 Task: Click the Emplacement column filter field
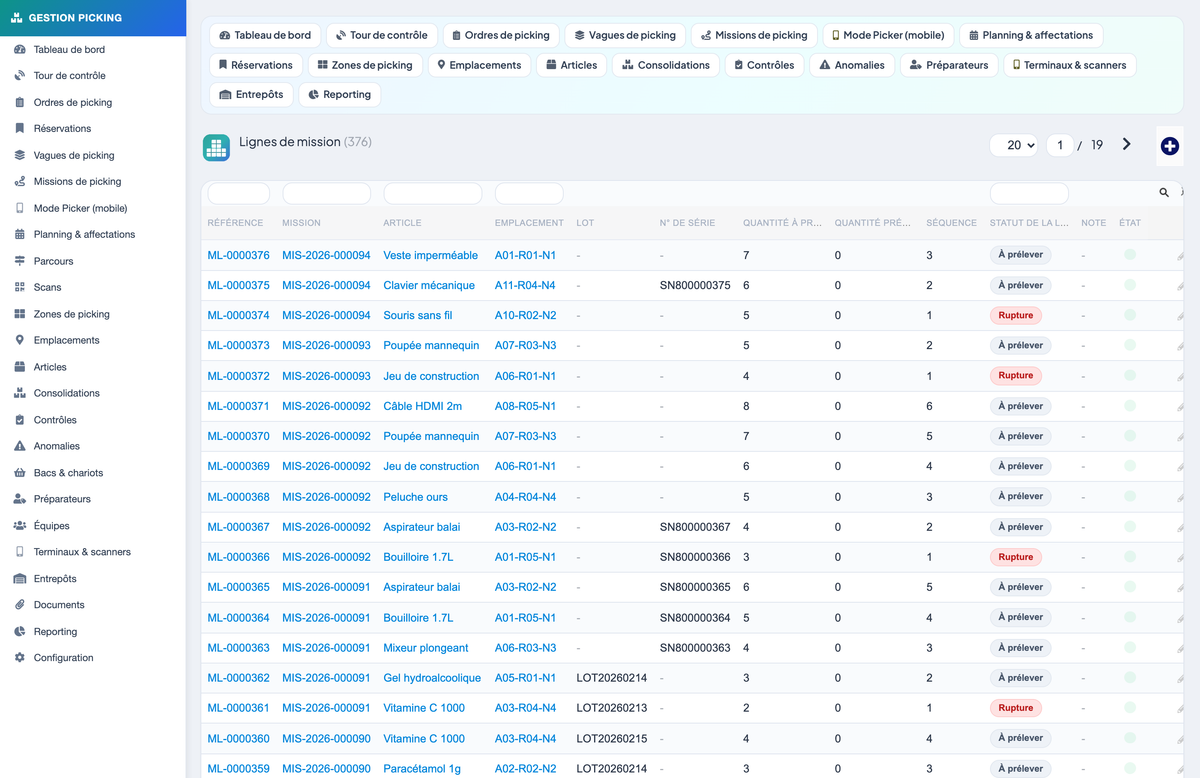click(529, 193)
